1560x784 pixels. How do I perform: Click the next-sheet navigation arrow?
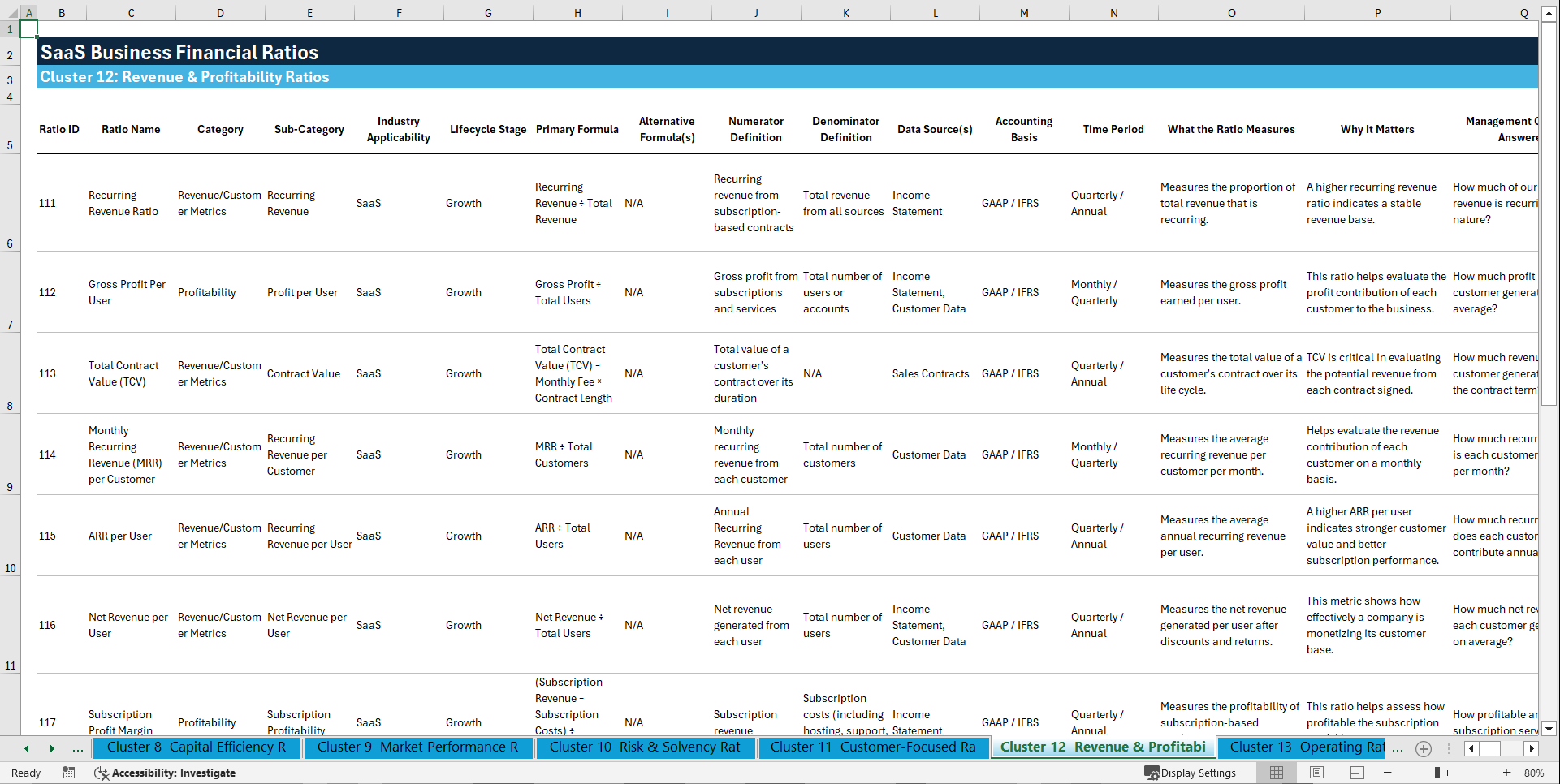[x=53, y=748]
